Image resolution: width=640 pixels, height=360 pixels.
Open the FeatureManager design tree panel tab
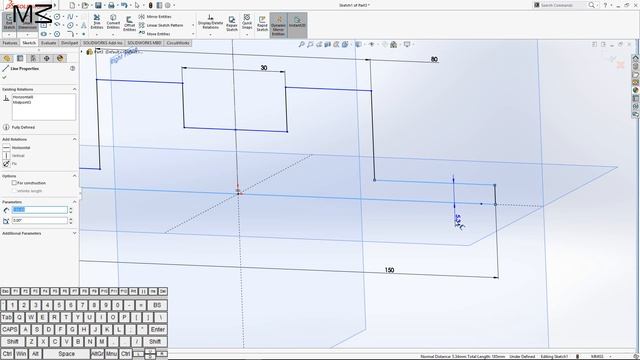7,58
